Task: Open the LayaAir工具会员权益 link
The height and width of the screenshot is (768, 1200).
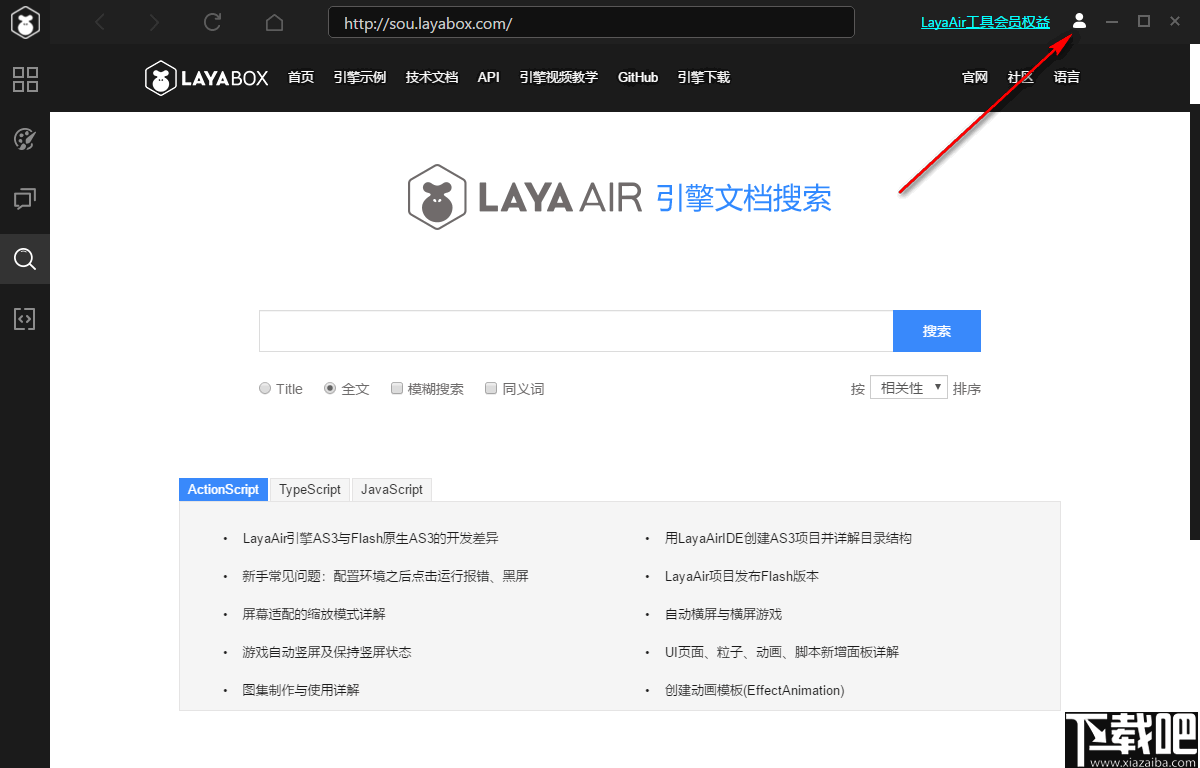Action: click(985, 21)
